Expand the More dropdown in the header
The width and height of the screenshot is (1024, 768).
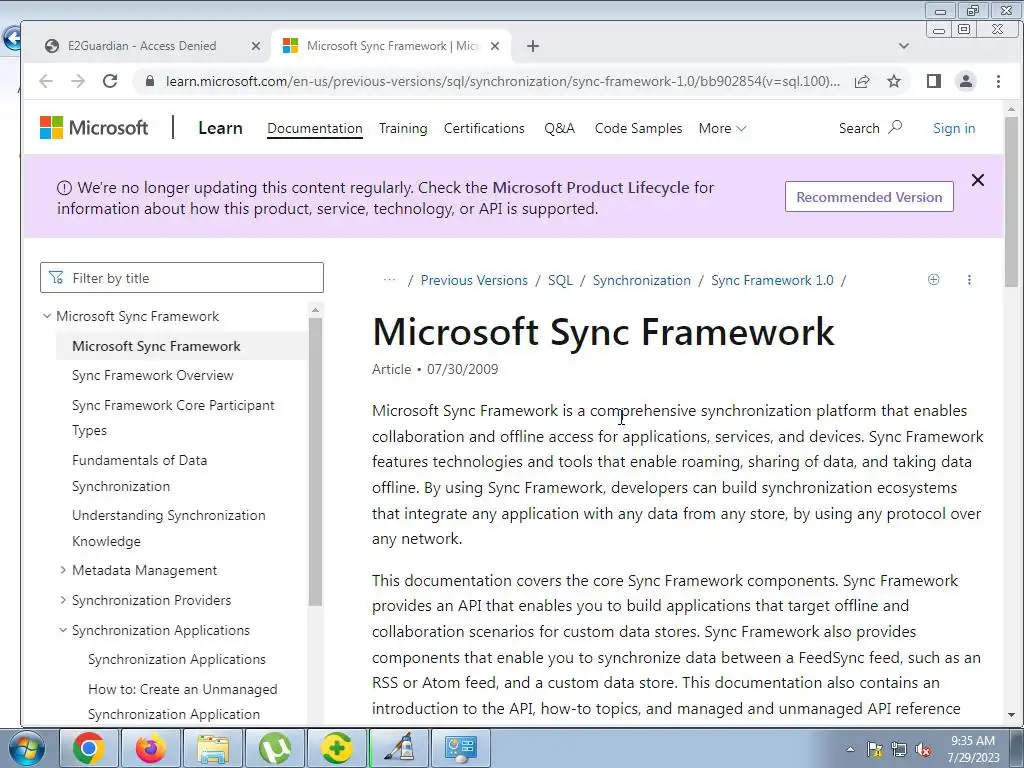point(722,128)
